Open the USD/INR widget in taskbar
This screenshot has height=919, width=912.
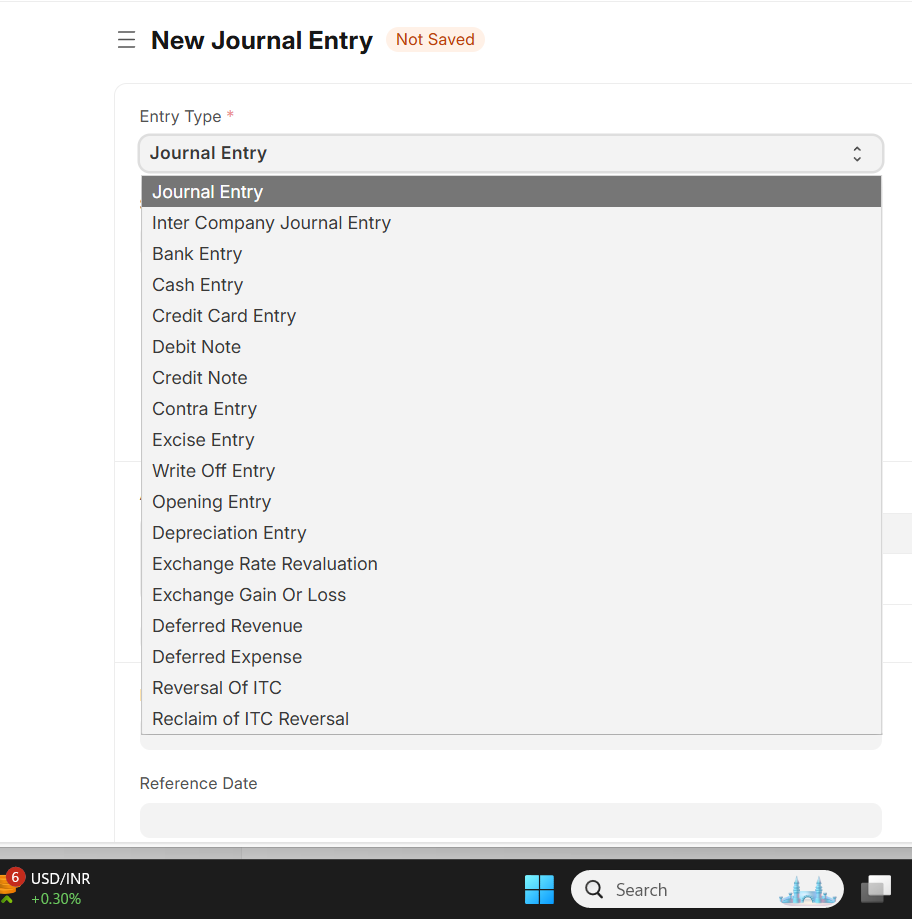(48, 888)
